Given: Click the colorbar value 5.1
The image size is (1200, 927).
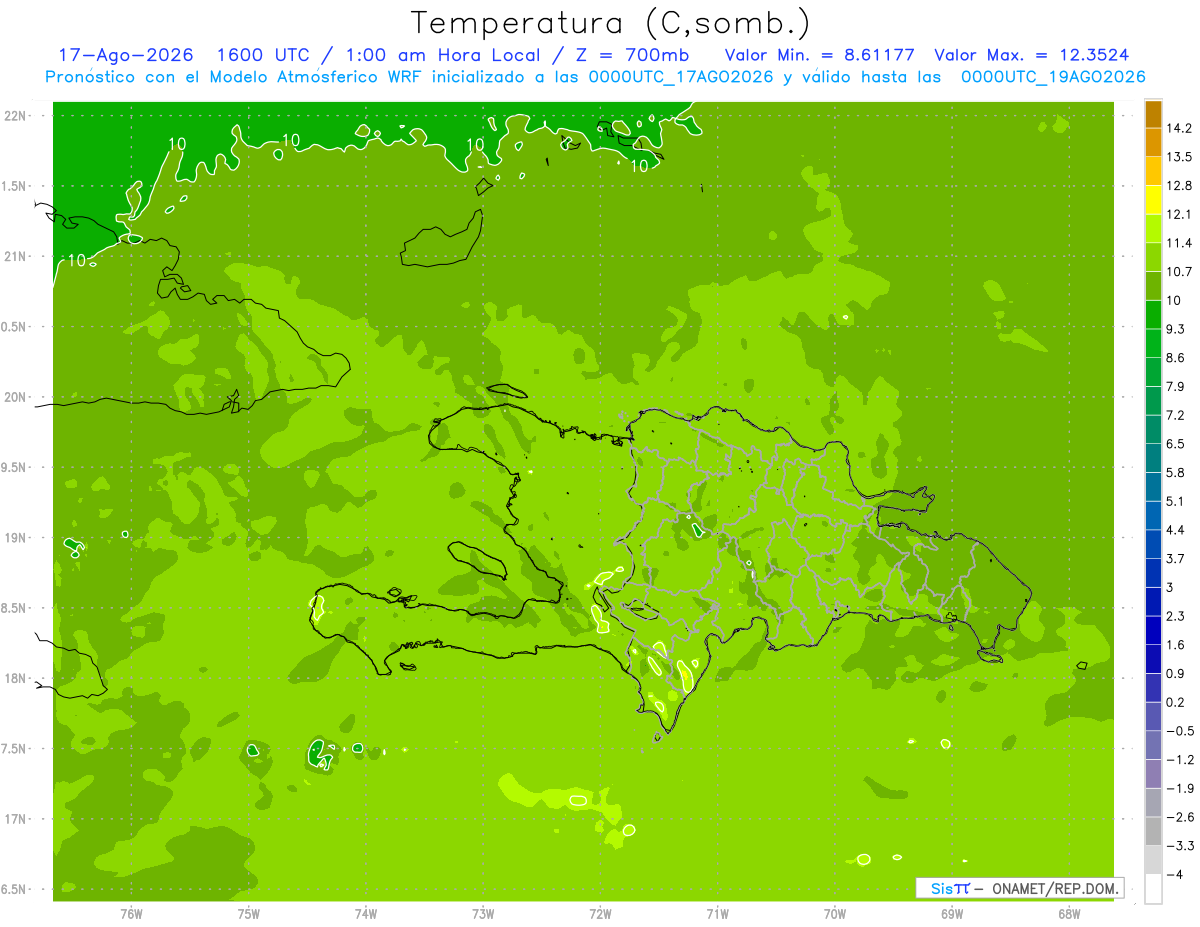Looking at the screenshot, I should [x=1176, y=501].
